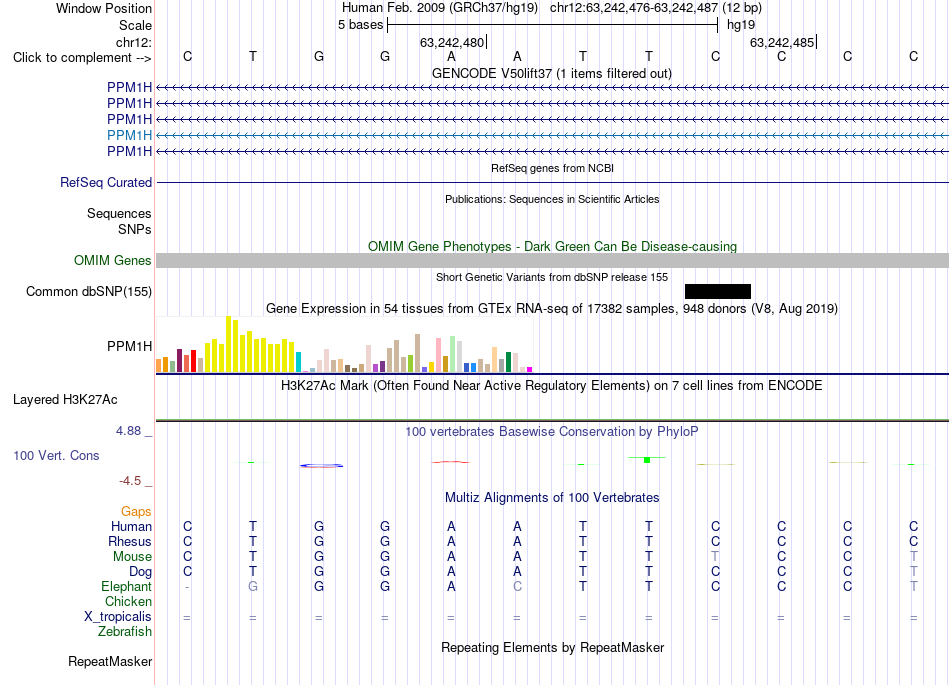Click the faded C in Elephant row
950x685 pixels.
[x=517, y=586]
